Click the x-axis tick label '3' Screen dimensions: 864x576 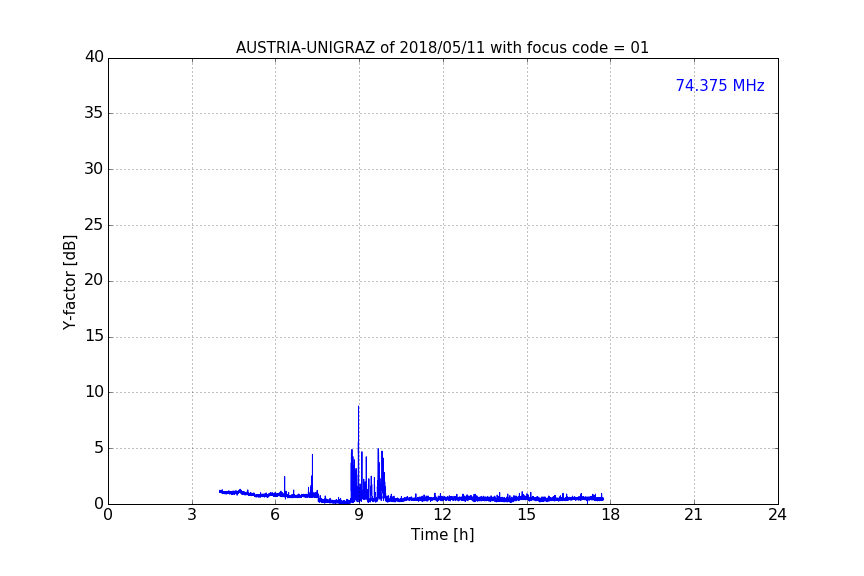point(192,515)
